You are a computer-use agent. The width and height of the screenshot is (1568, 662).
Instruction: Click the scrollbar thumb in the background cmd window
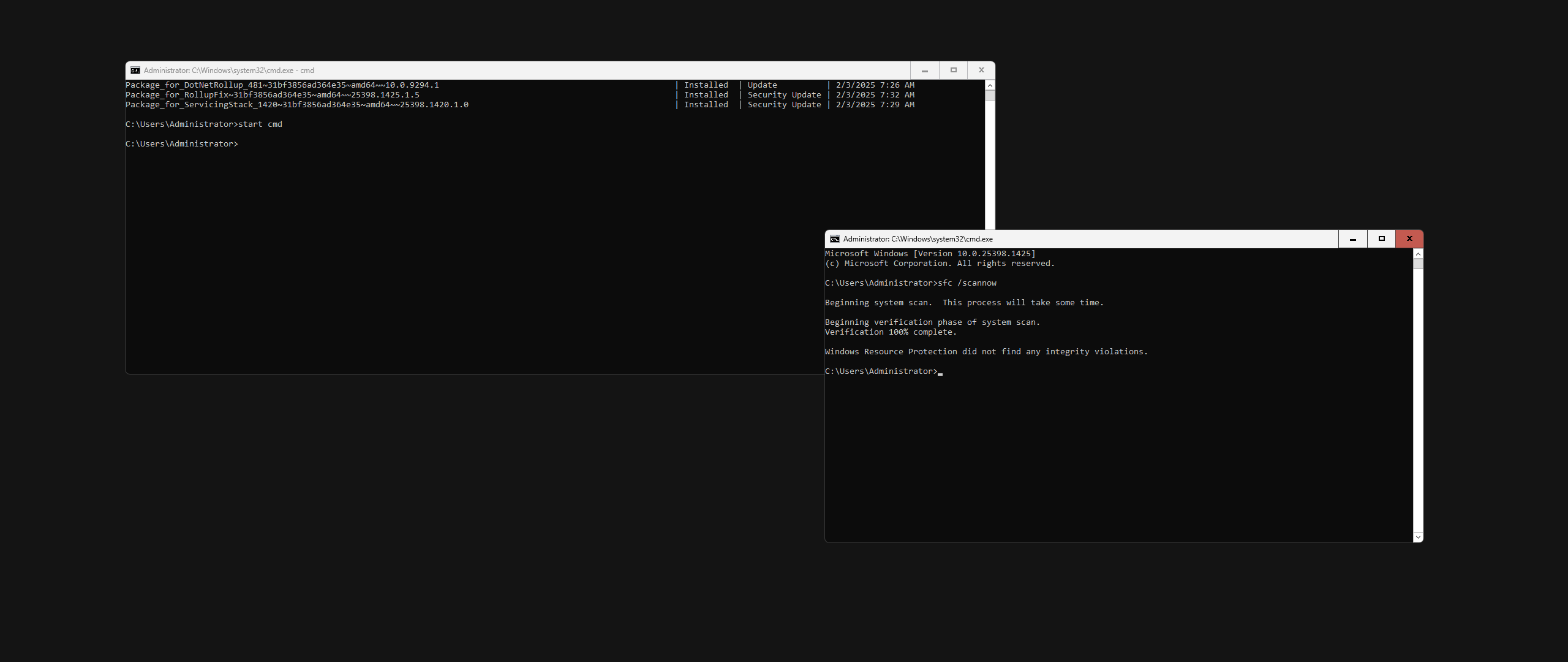pyautogui.click(x=990, y=96)
